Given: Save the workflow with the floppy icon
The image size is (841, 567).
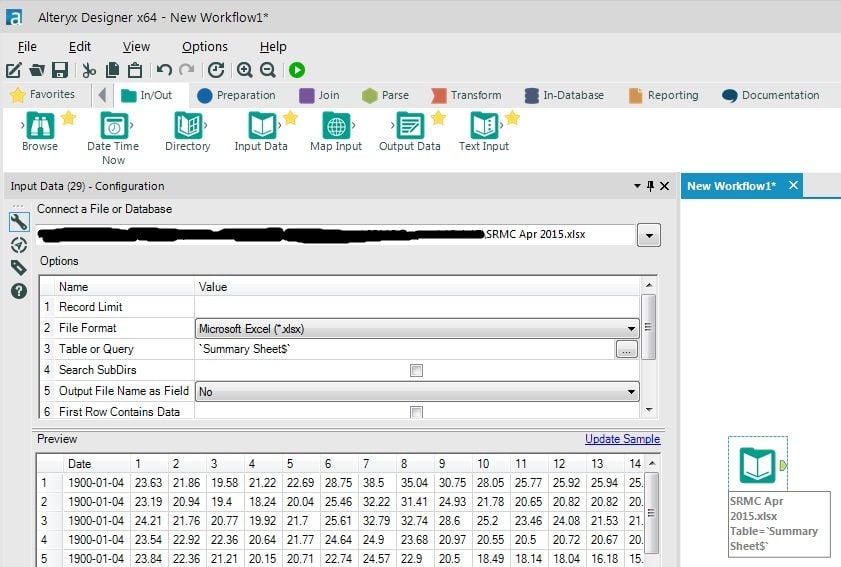Looking at the screenshot, I should tap(60, 70).
